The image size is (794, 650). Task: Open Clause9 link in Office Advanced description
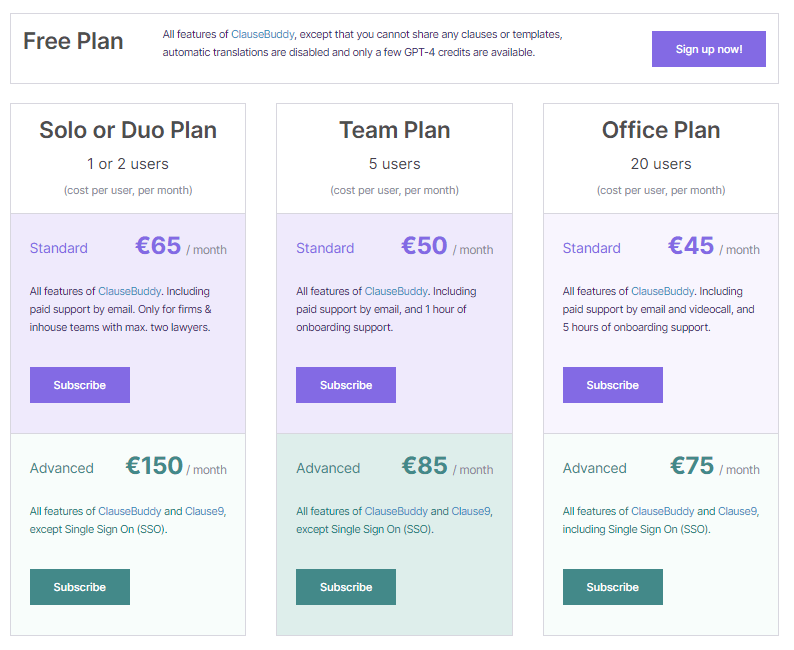point(737,511)
